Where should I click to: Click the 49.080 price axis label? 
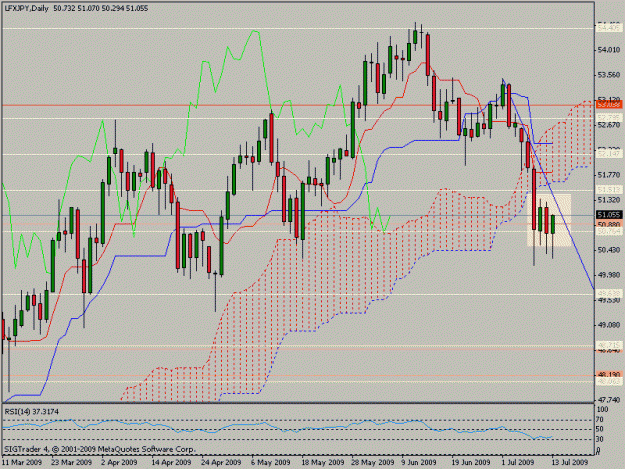tap(609, 325)
